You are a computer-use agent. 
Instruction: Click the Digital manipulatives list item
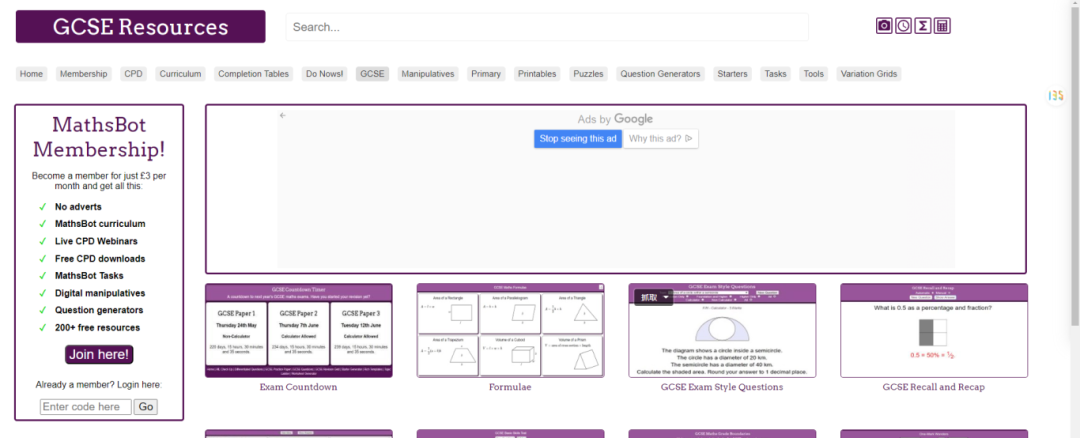coord(100,293)
